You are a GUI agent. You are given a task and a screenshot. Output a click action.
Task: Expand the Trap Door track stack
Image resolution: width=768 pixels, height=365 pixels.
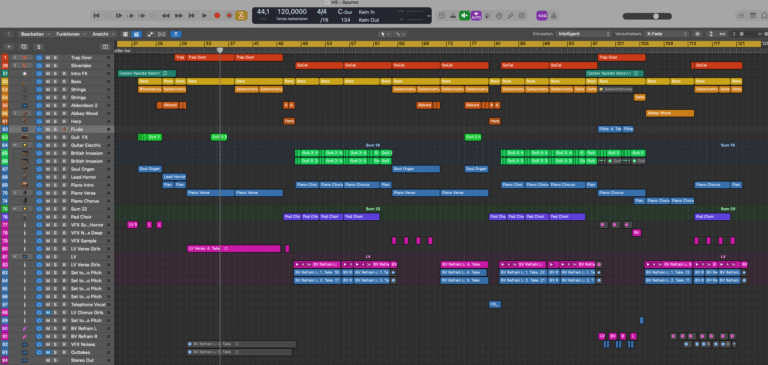click(15, 58)
